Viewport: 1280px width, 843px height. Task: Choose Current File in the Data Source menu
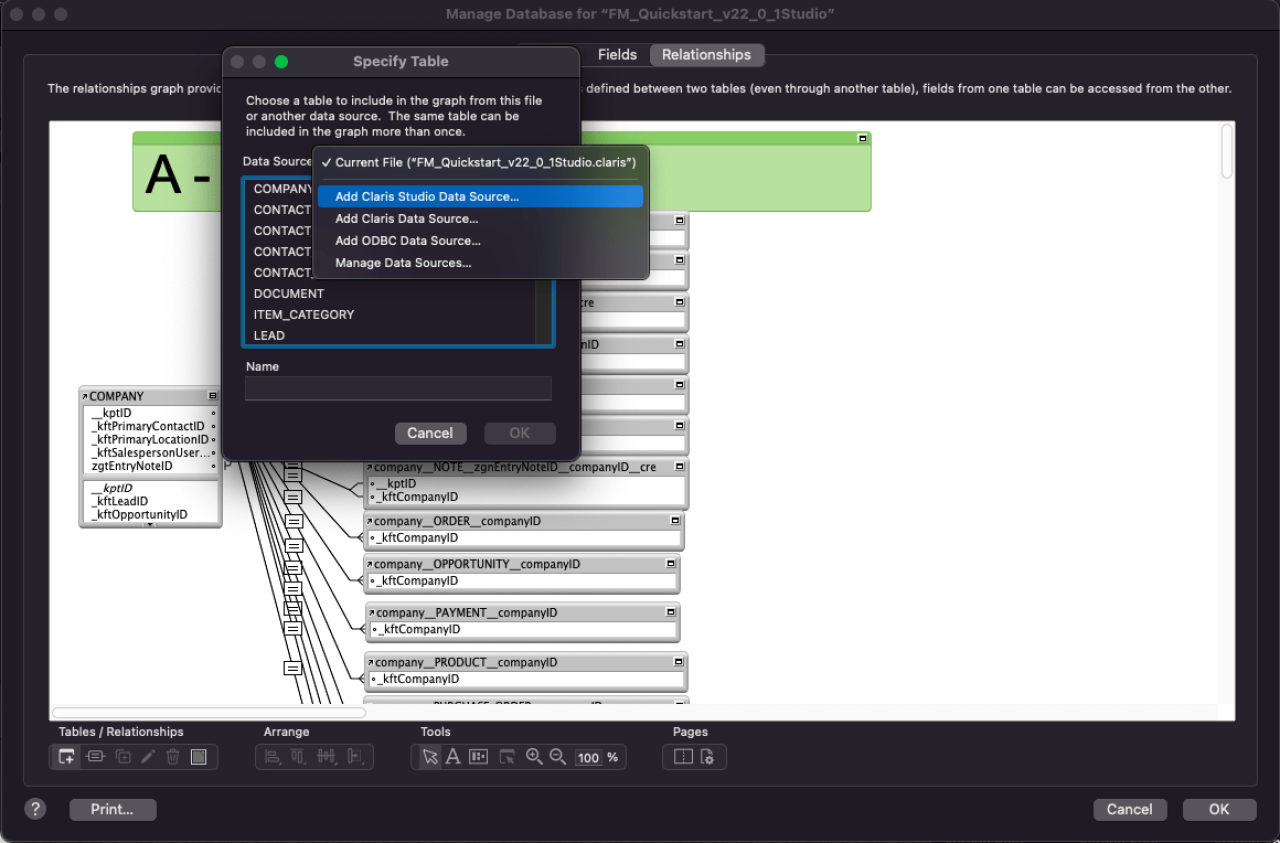click(480, 162)
